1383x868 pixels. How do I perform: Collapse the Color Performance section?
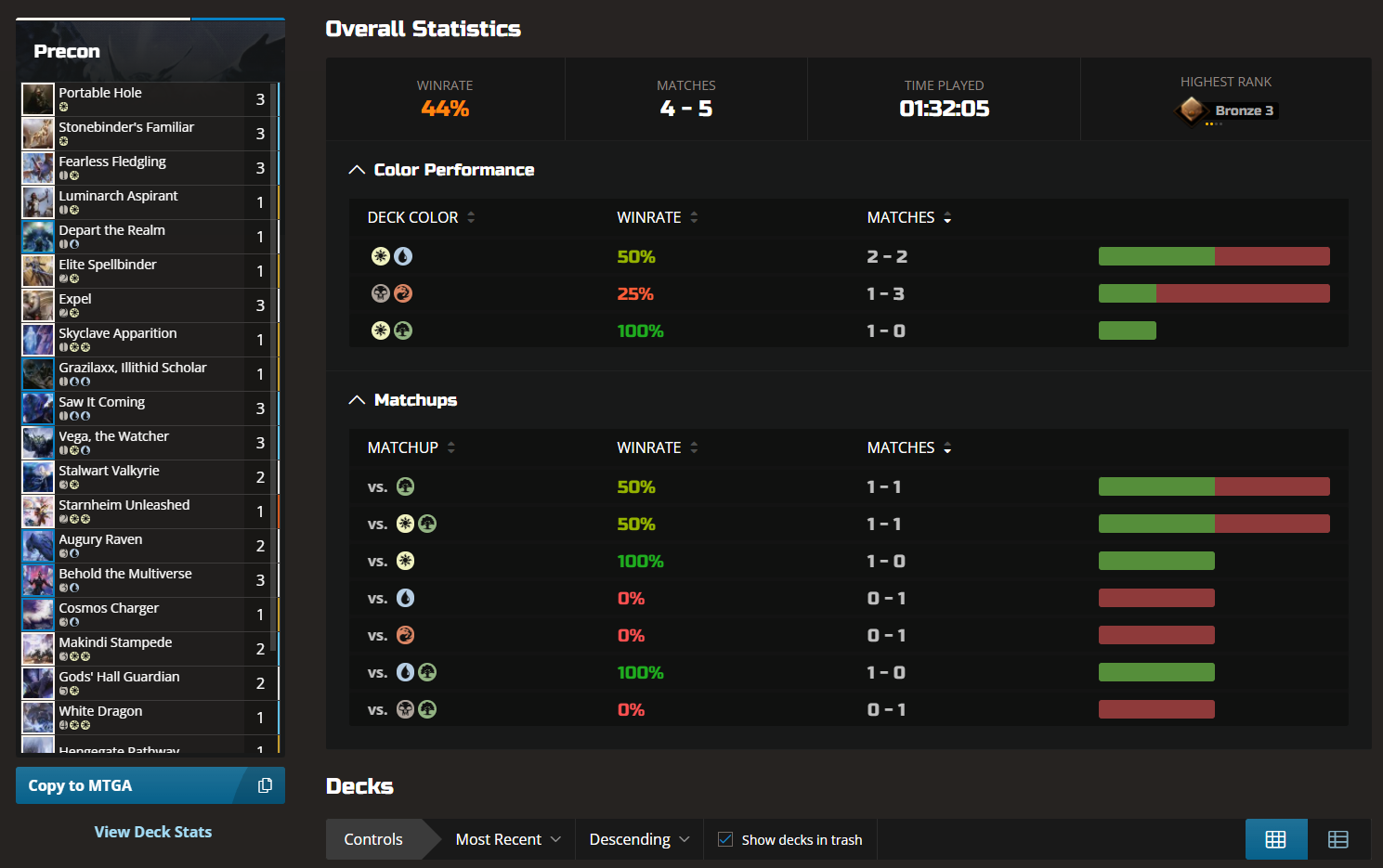click(x=357, y=170)
